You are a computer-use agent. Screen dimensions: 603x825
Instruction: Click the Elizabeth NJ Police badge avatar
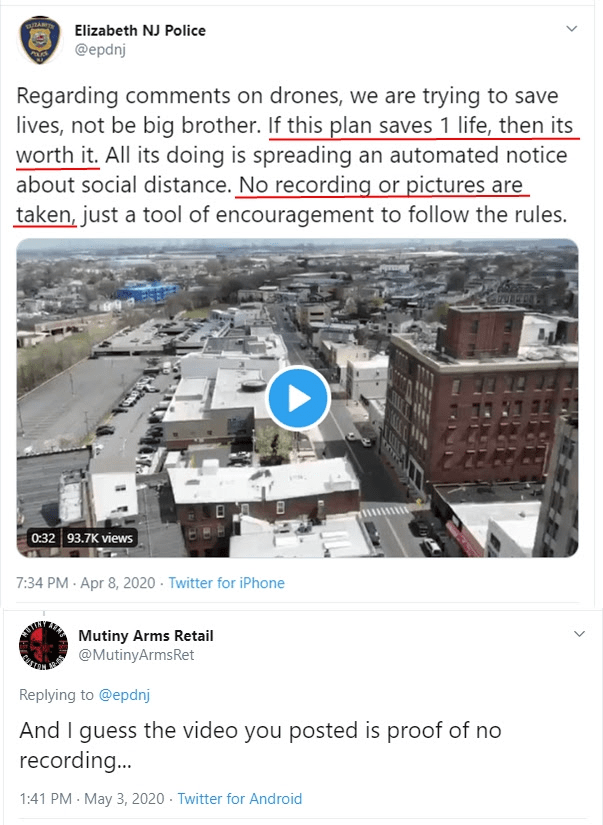pyautogui.click(x=40, y=39)
